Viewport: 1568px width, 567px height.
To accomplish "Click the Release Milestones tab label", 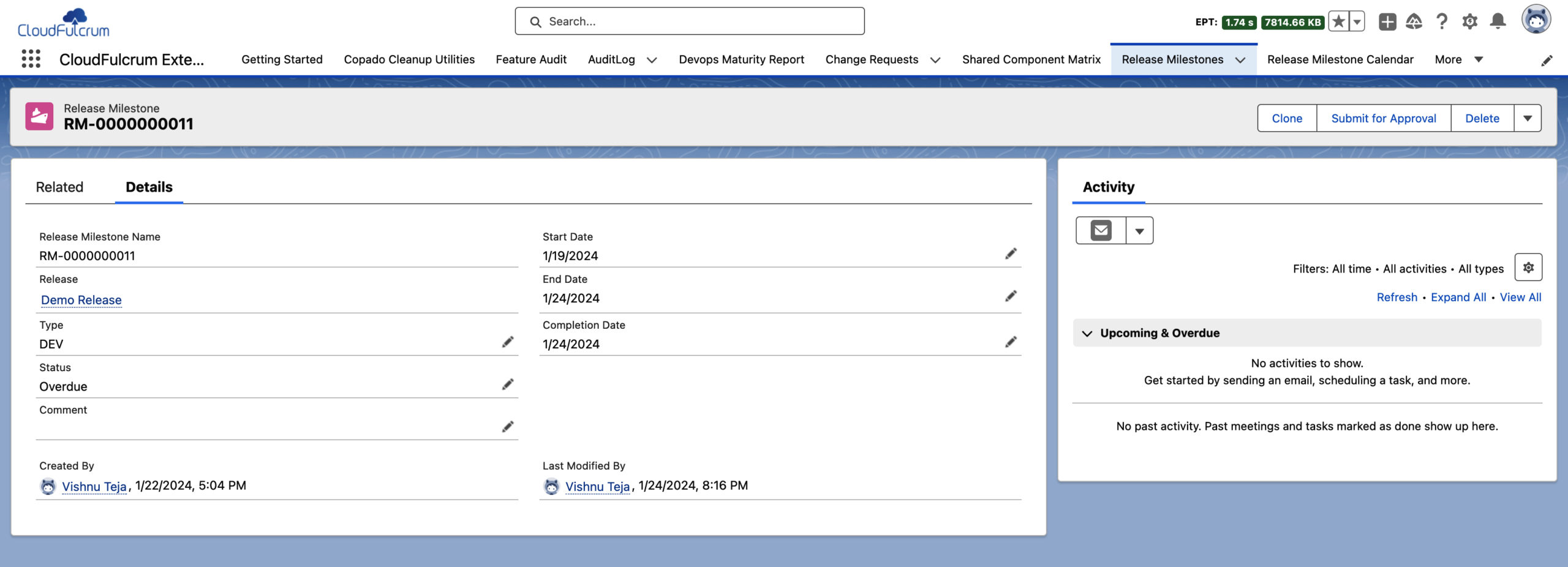I will tap(1172, 59).
